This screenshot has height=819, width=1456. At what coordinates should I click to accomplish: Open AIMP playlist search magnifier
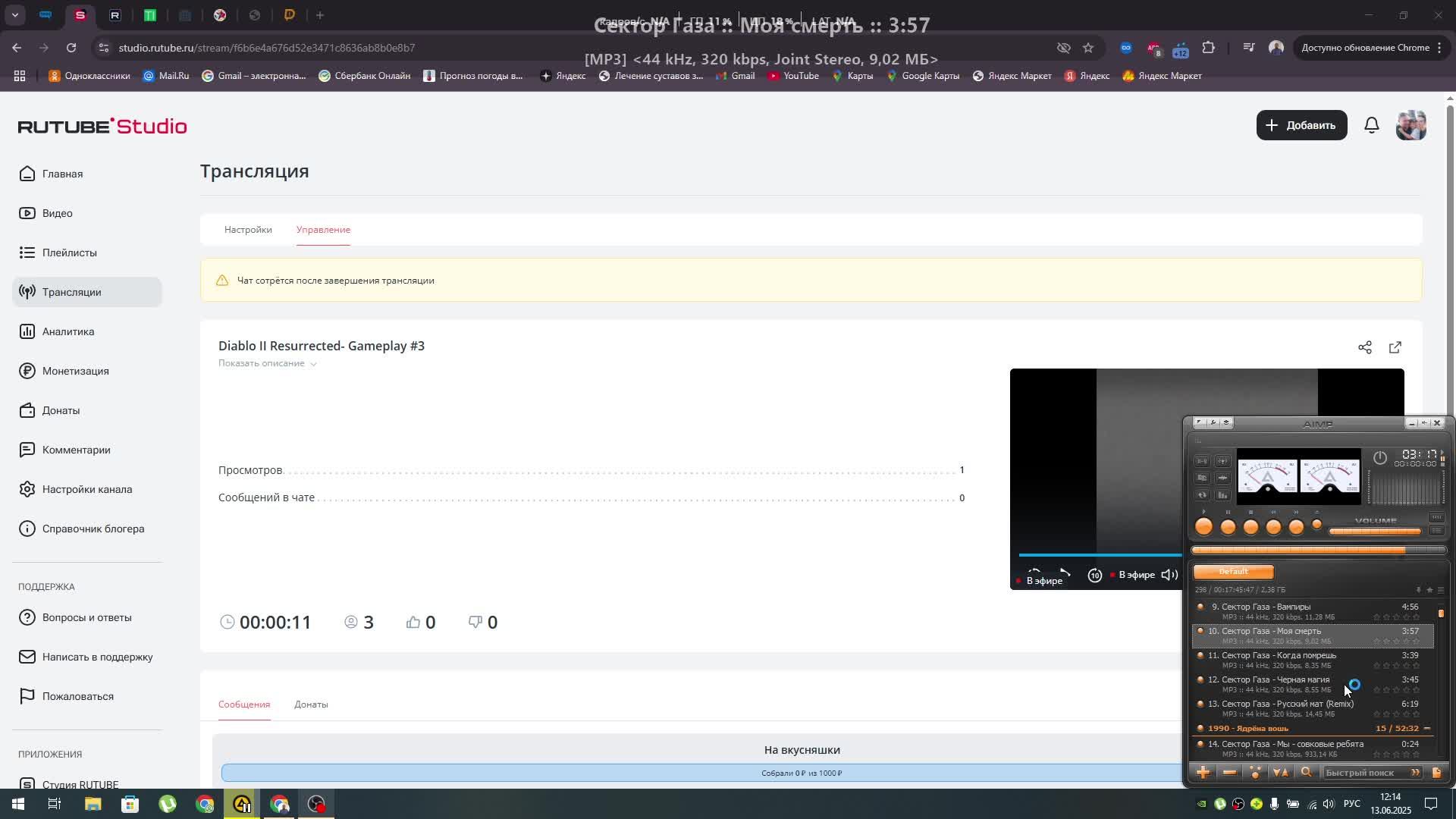pyautogui.click(x=1306, y=773)
